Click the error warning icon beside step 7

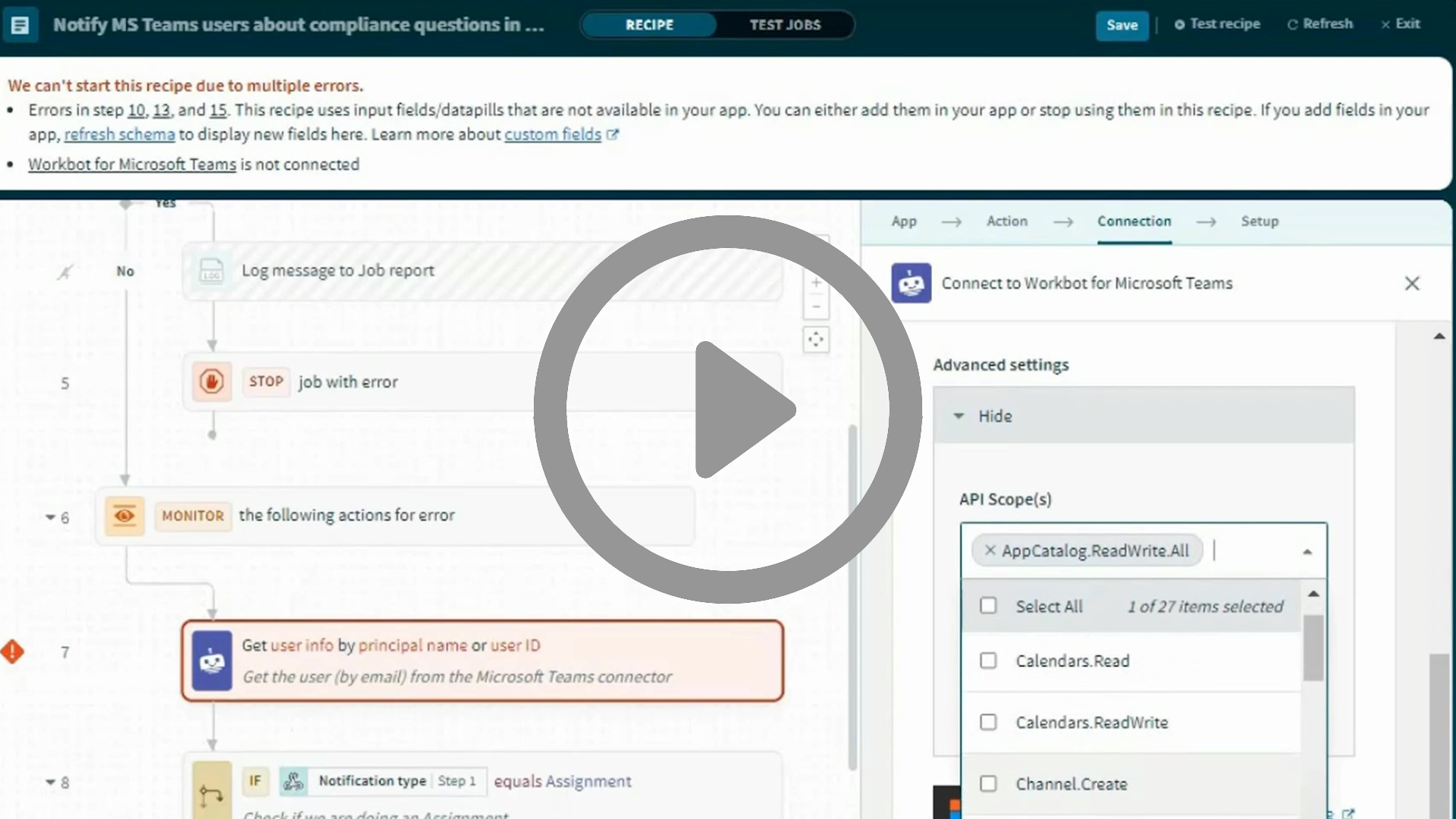click(11, 652)
